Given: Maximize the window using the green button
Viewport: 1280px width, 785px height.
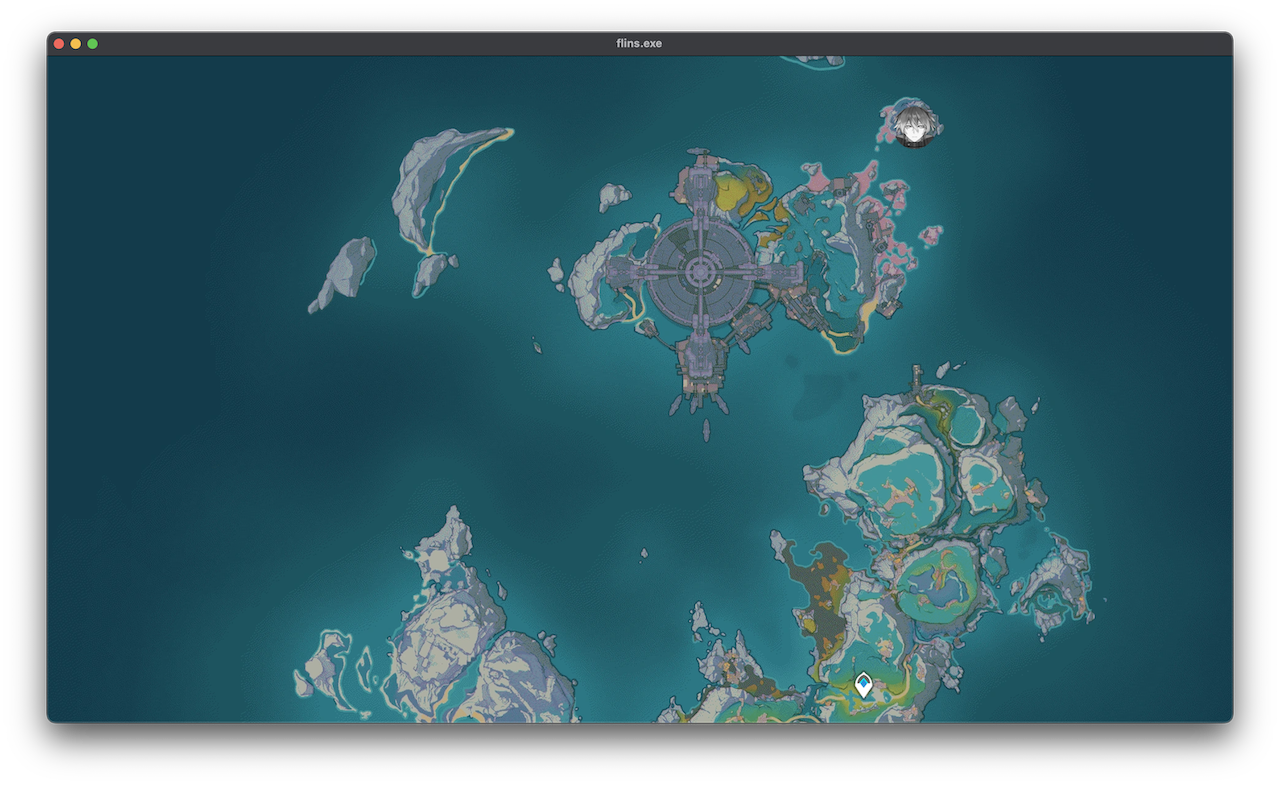Looking at the screenshot, I should click(93, 44).
